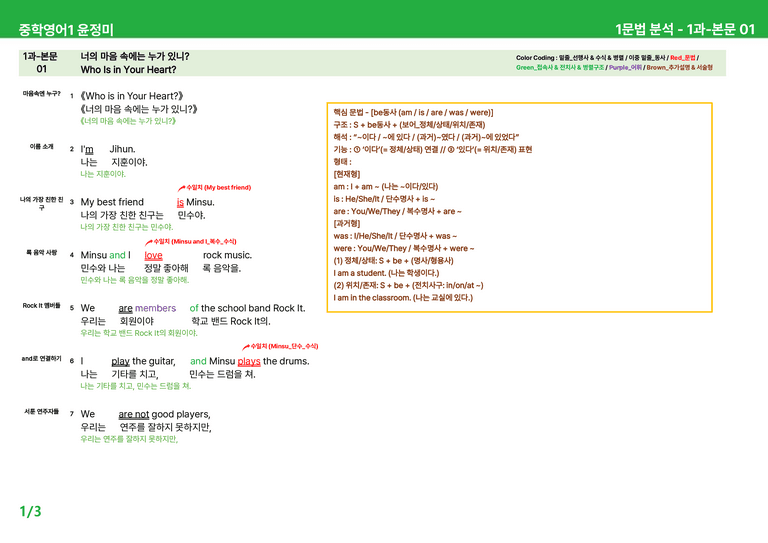Image resolution: width=768 pixels, height=543 pixels.
Task: Click the purple word 'members'
Action: coord(155,308)
